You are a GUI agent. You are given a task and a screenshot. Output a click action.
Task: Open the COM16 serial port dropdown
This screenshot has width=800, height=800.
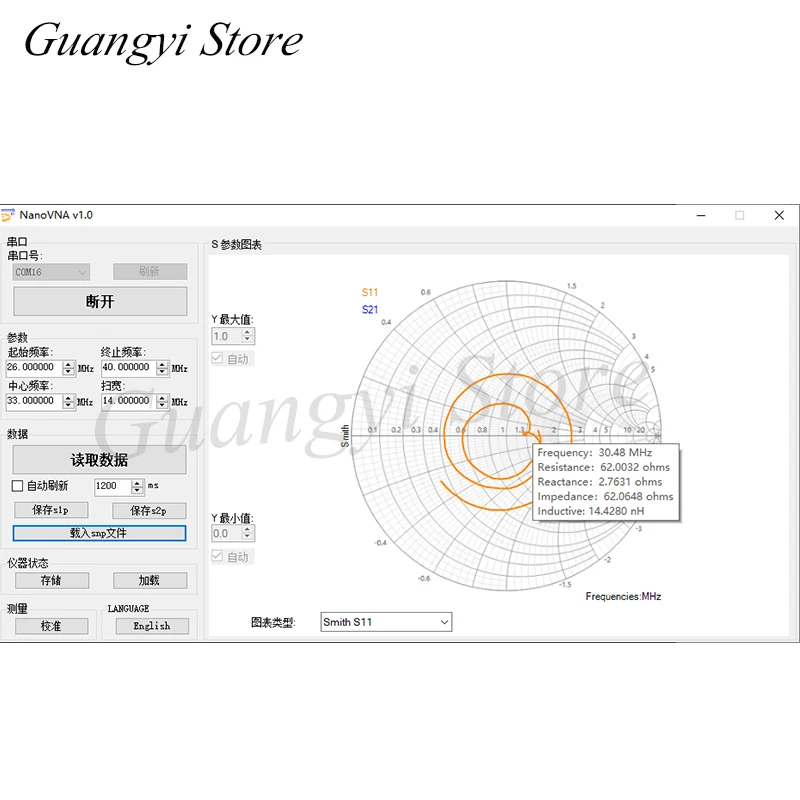pyautogui.click(x=51, y=272)
